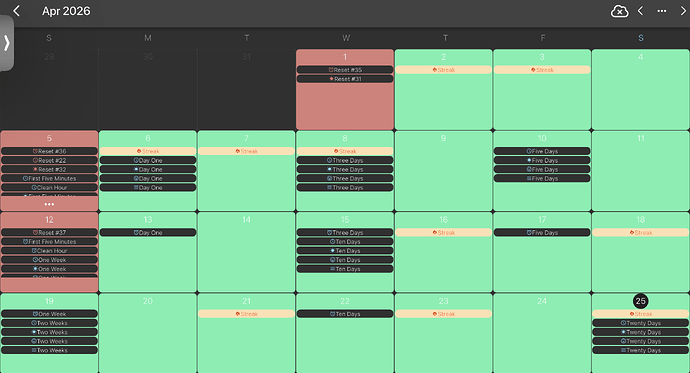Select the April 11 day cell
Screen dimensions: 690x373
point(641,171)
